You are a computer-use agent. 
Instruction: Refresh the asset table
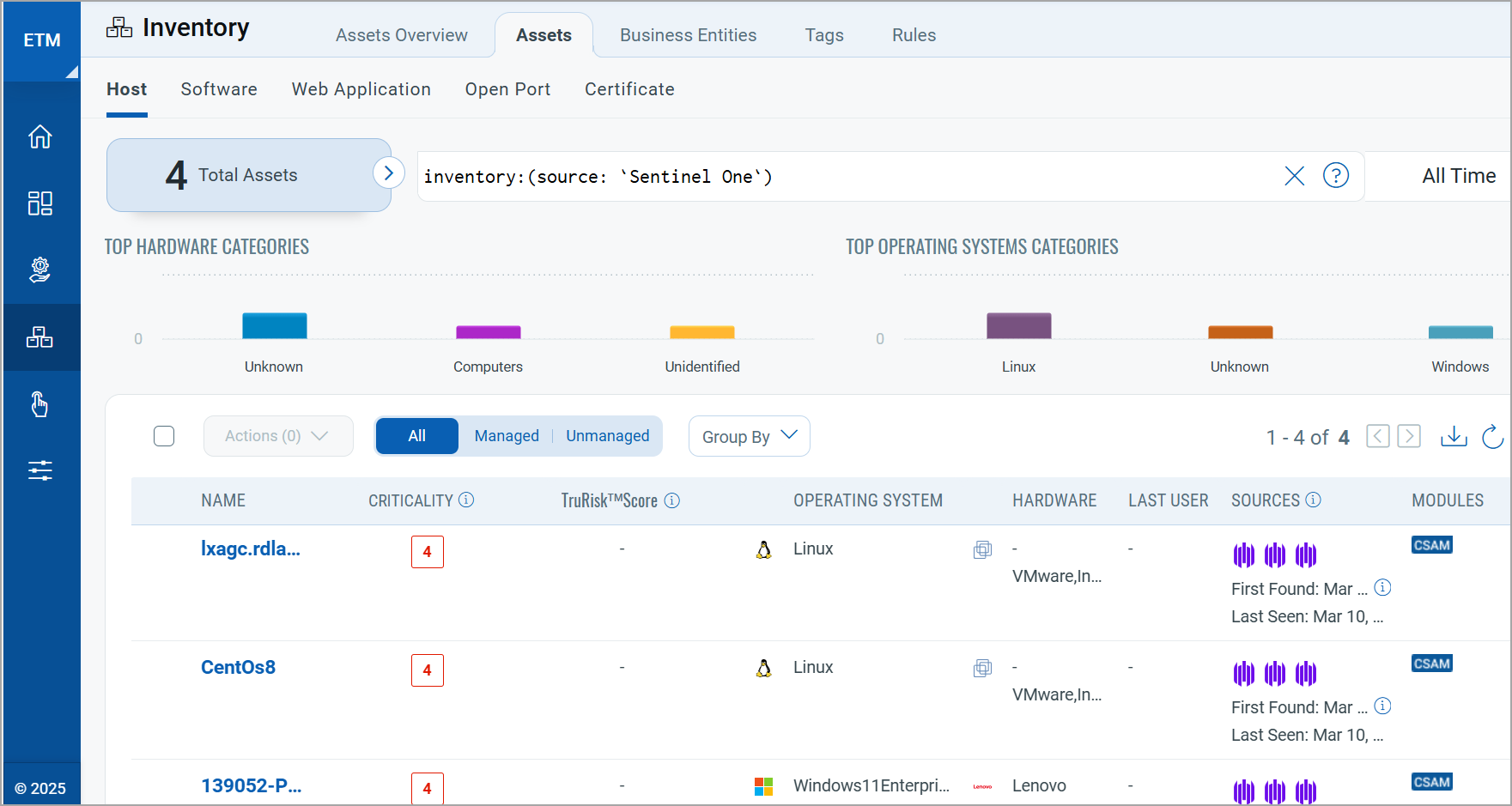click(x=1492, y=436)
